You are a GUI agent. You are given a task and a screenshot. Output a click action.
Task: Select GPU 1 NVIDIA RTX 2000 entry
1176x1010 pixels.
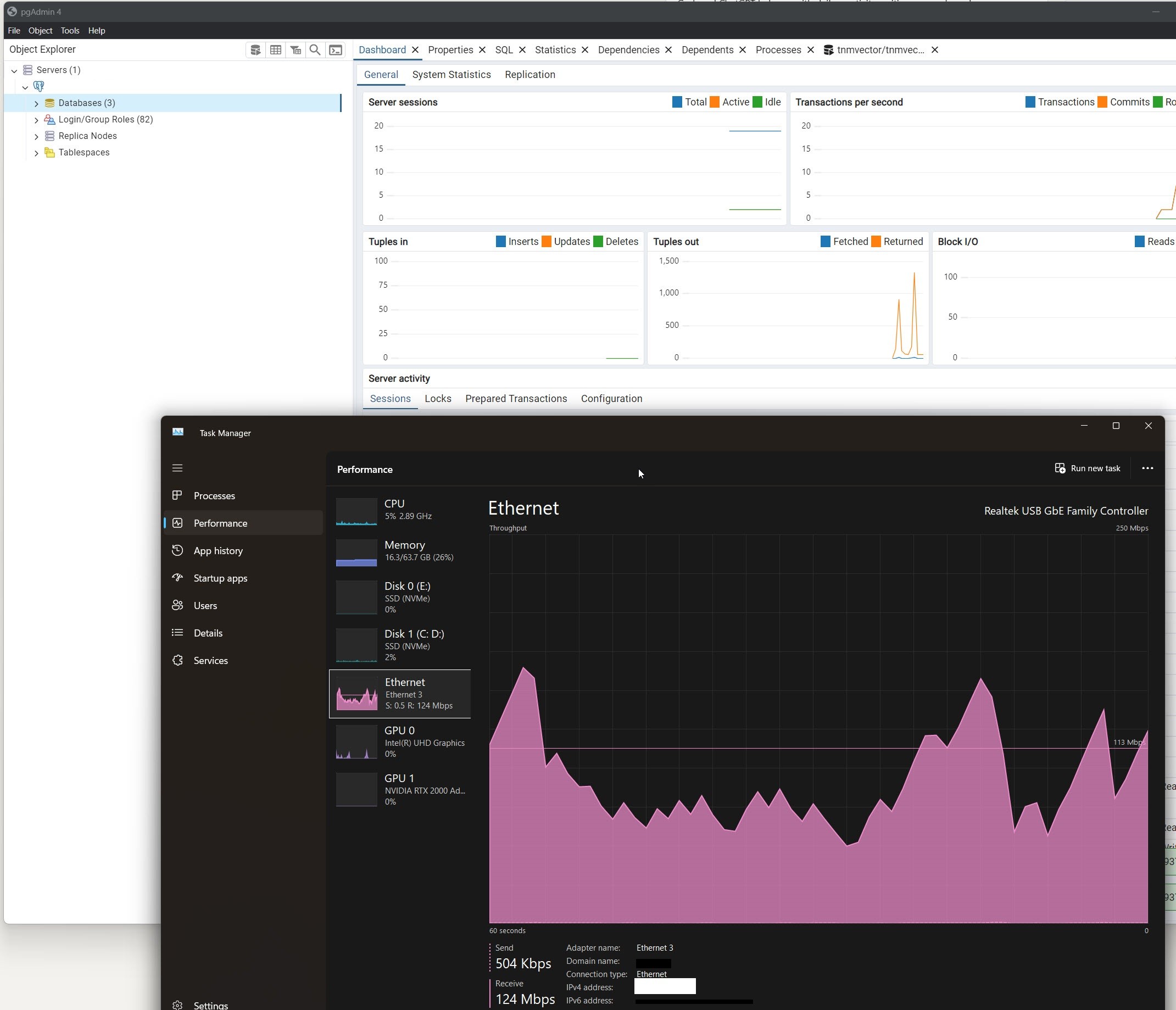(400, 789)
